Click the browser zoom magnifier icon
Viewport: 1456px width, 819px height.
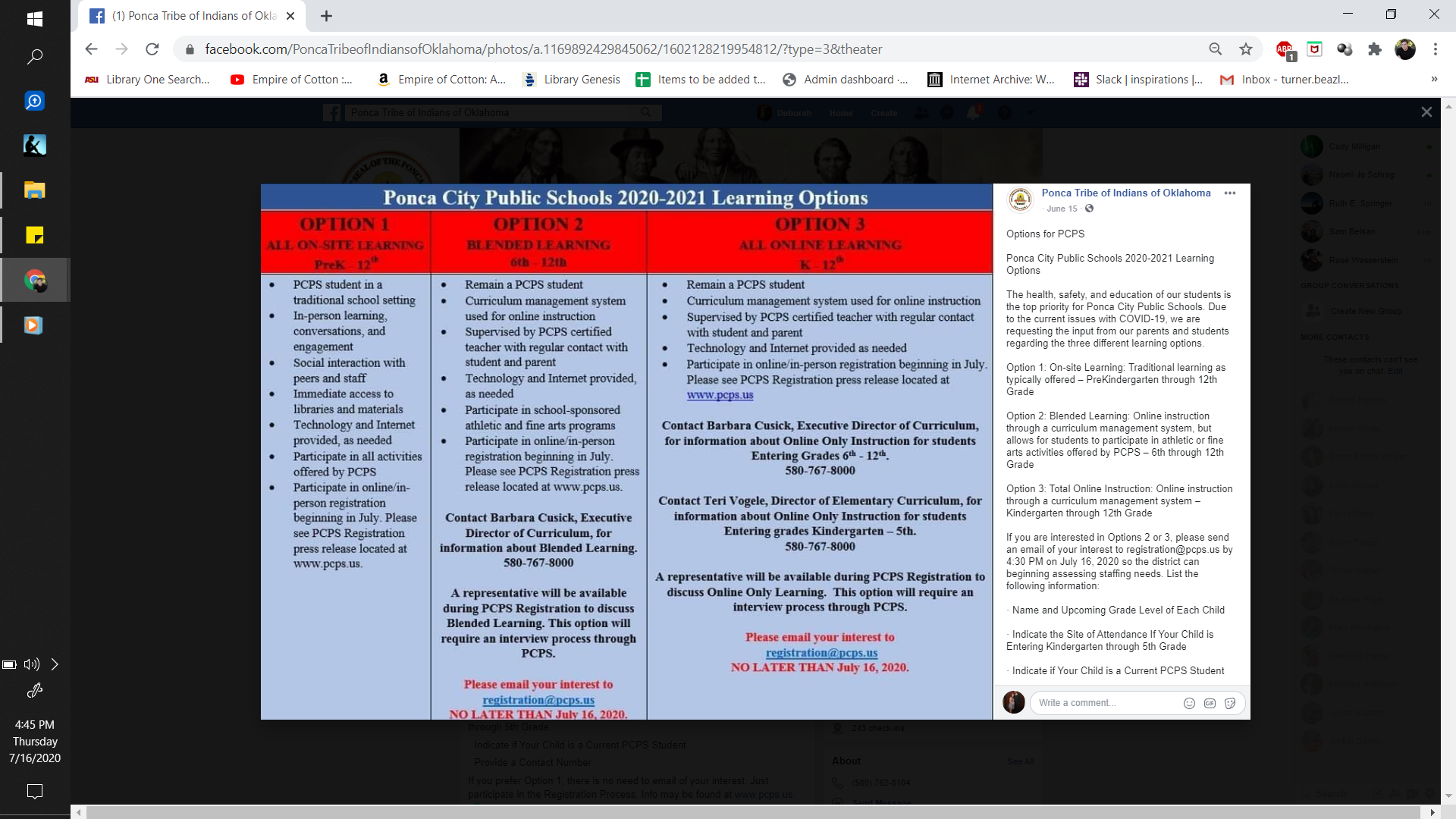coord(1216,49)
